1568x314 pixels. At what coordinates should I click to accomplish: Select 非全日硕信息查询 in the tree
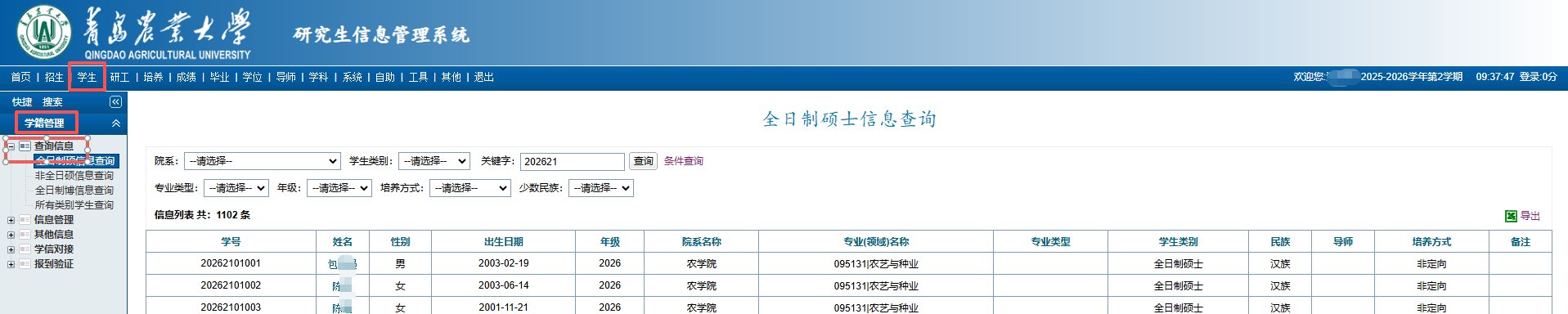pyautogui.click(x=74, y=176)
